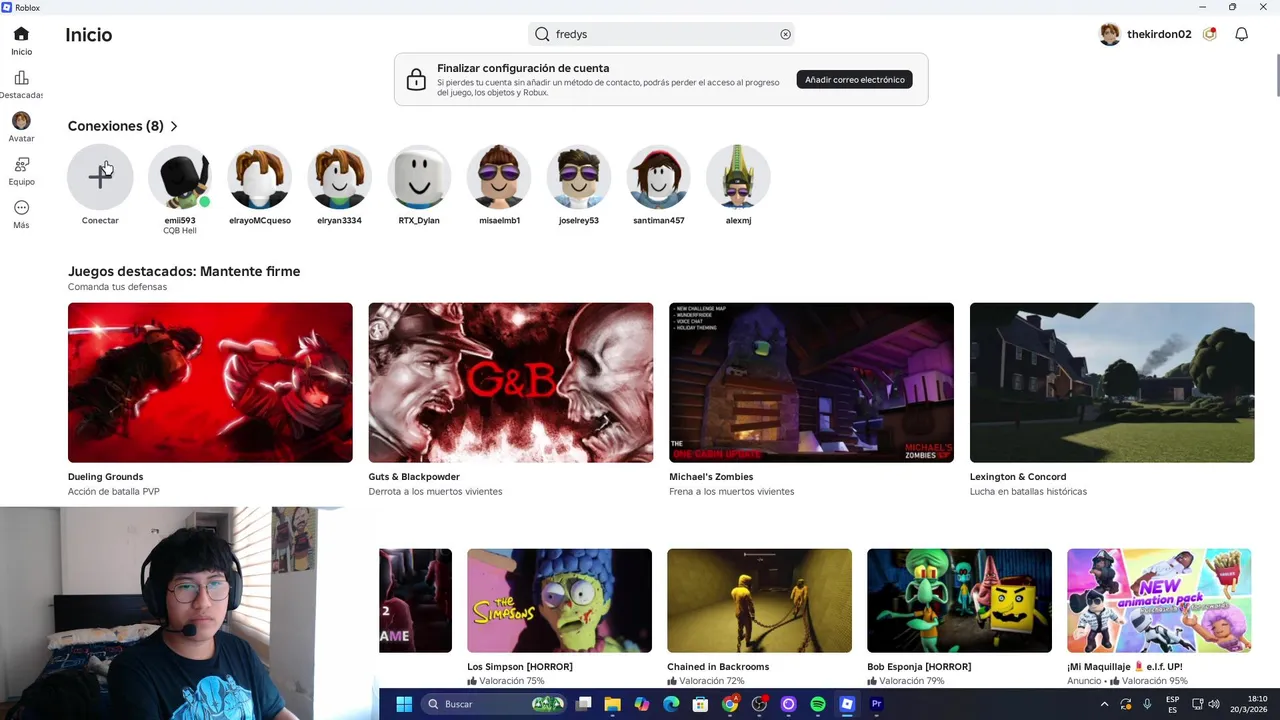The image size is (1280, 720).
Task: Open the Más three-dots sidebar icon
Action: [x=21, y=208]
